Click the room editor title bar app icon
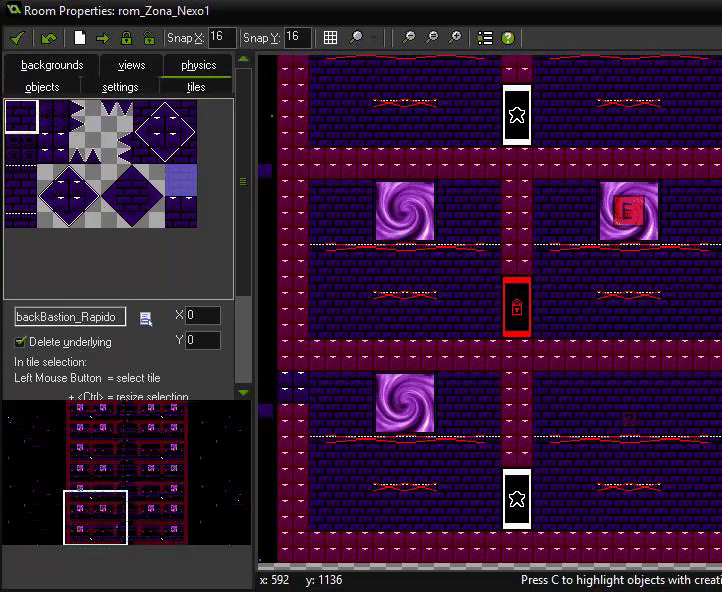This screenshot has height=592, width=722. [12, 10]
